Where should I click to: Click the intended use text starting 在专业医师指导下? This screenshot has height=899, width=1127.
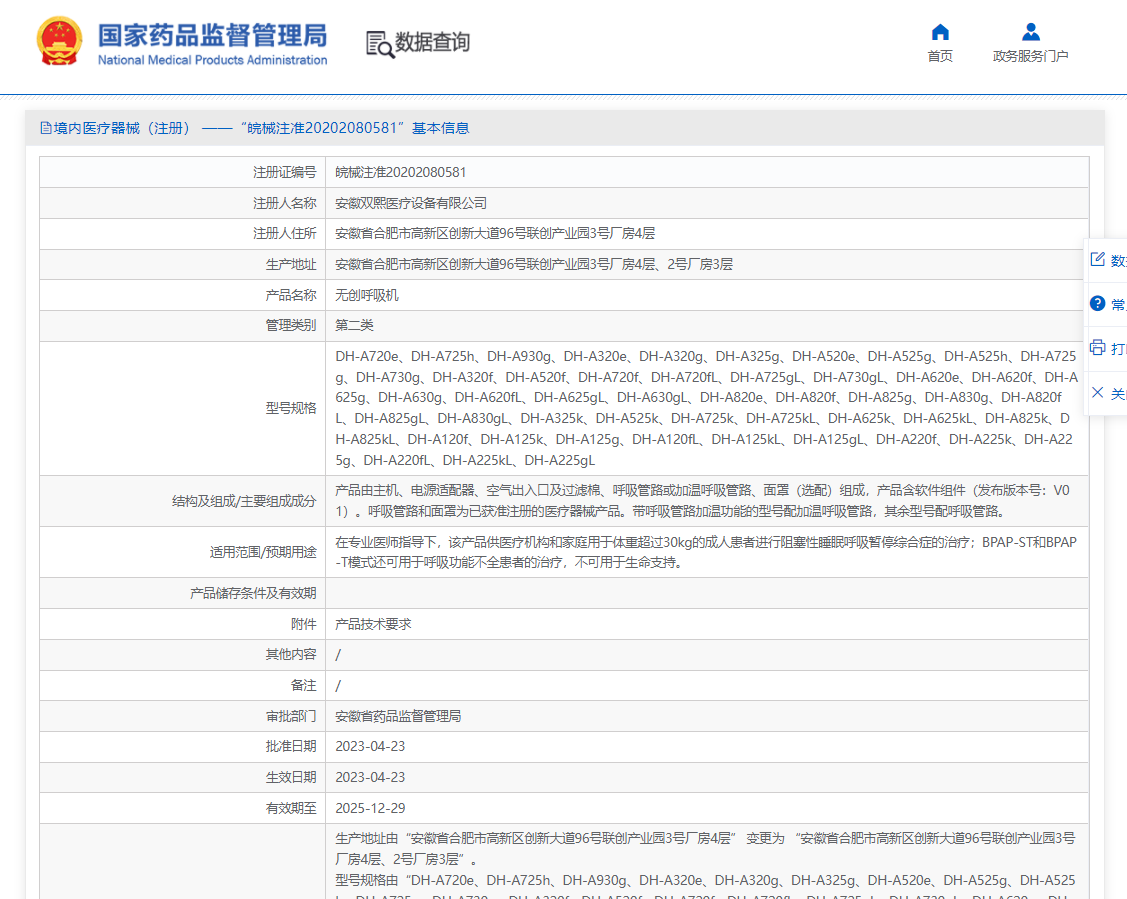click(x=706, y=552)
